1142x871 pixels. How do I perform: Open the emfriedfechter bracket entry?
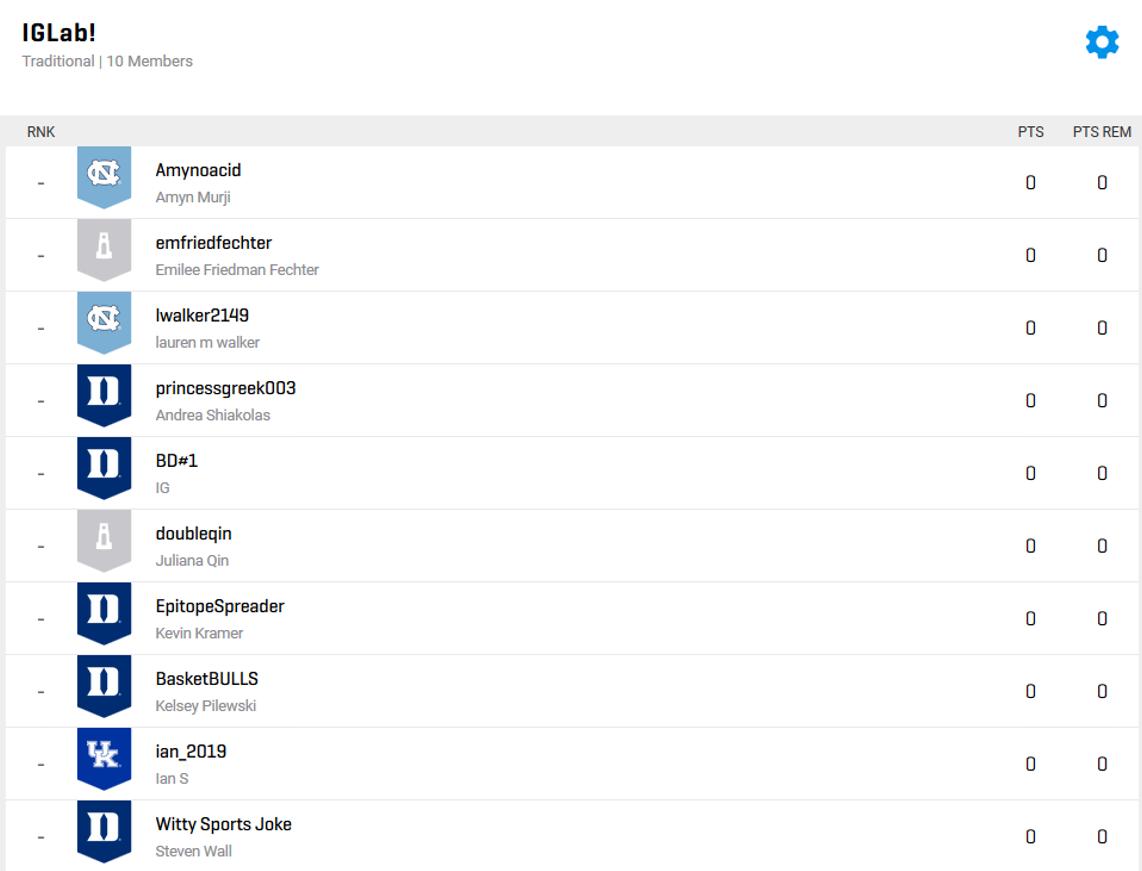tap(213, 243)
